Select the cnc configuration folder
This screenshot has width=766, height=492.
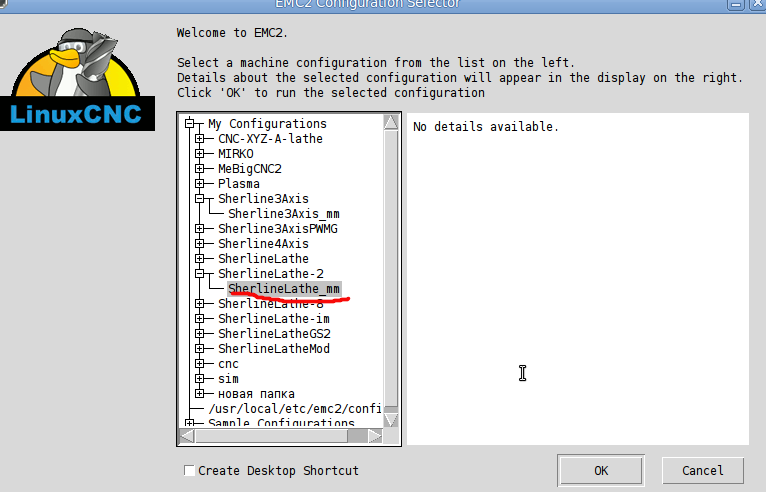[228, 364]
